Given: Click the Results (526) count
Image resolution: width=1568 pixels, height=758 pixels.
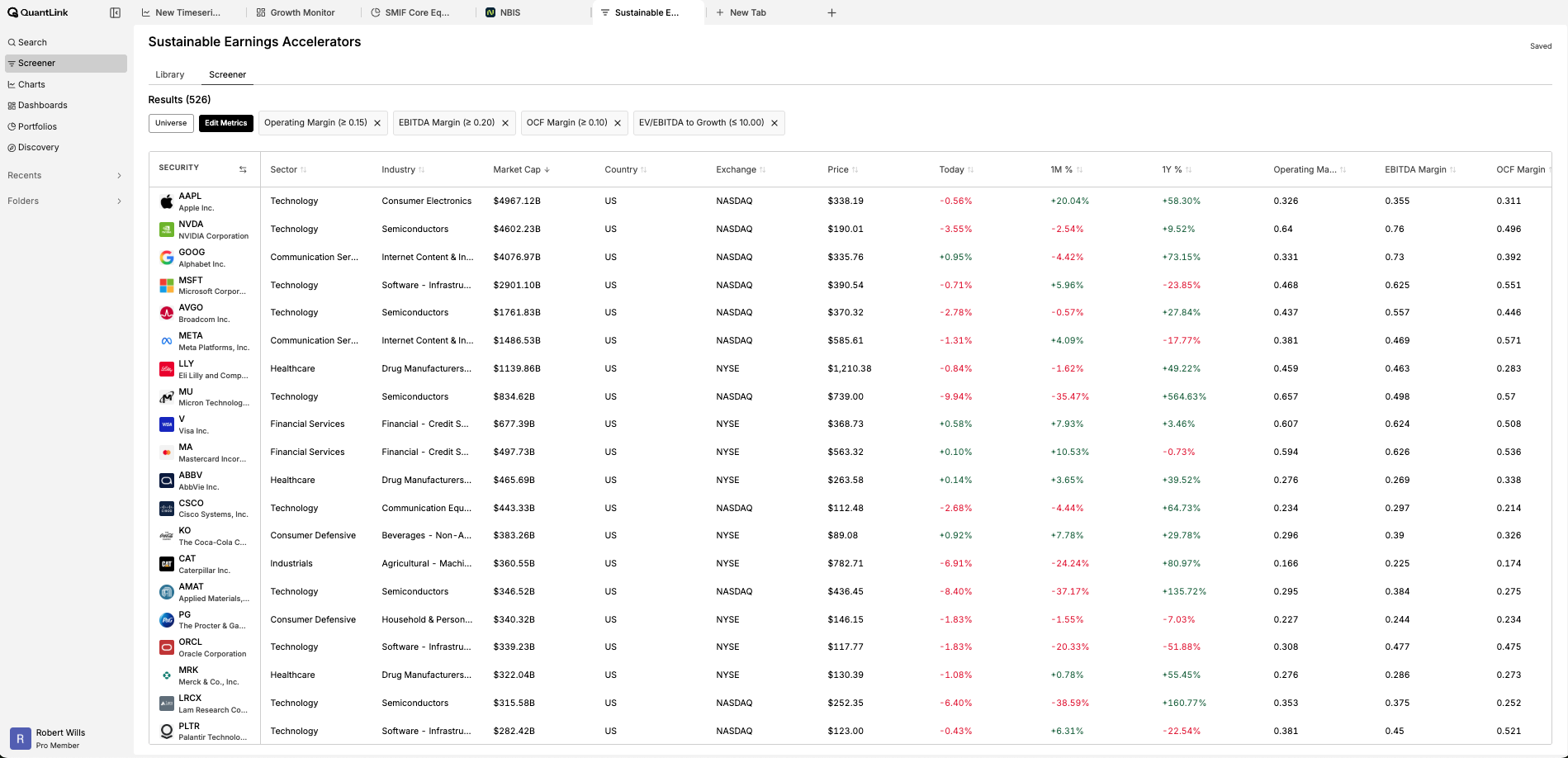Looking at the screenshot, I should point(179,100).
